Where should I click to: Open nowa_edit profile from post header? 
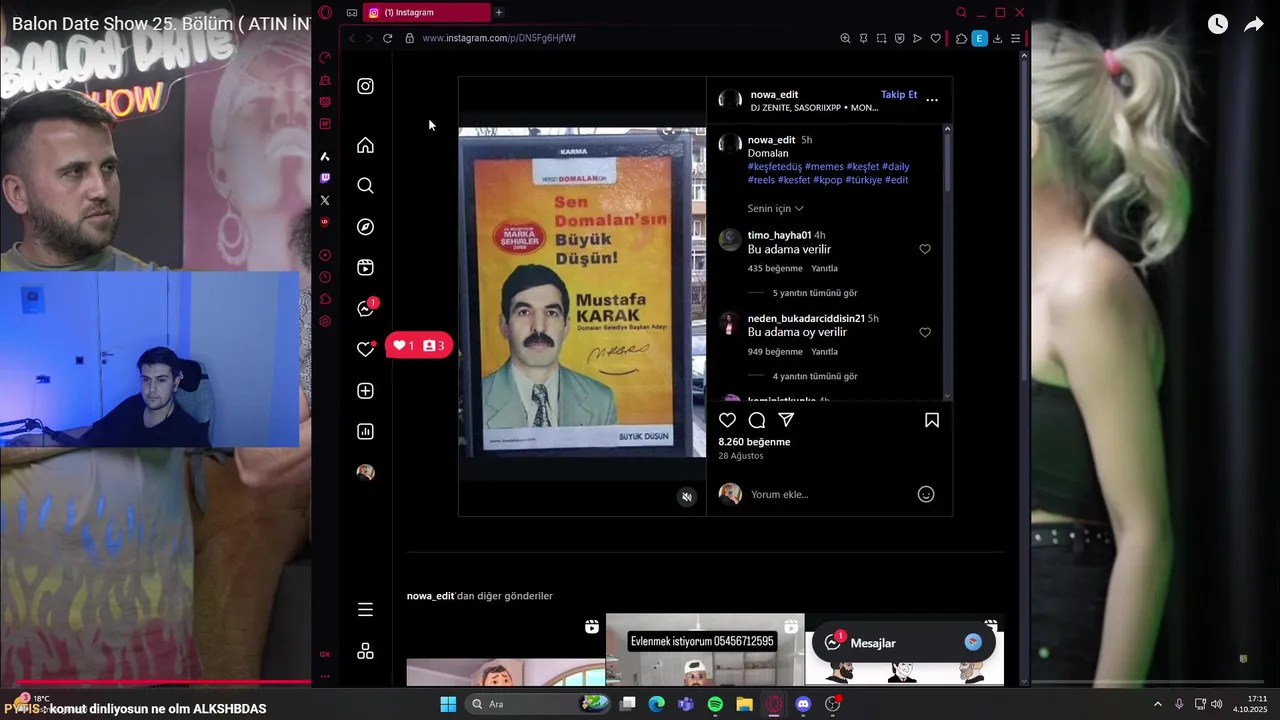(x=774, y=94)
